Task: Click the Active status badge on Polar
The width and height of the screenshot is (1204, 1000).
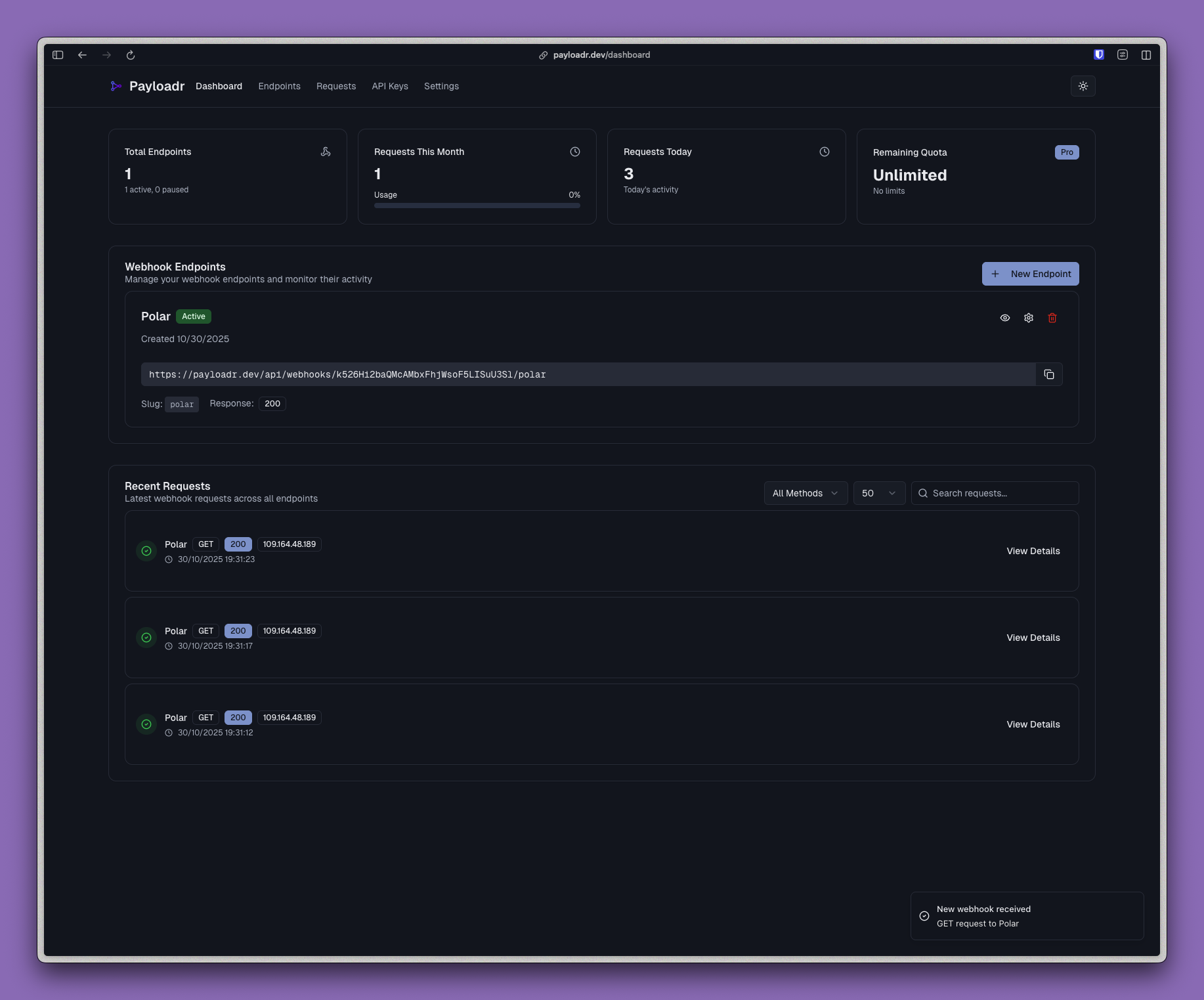Action: pyautogui.click(x=193, y=316)
